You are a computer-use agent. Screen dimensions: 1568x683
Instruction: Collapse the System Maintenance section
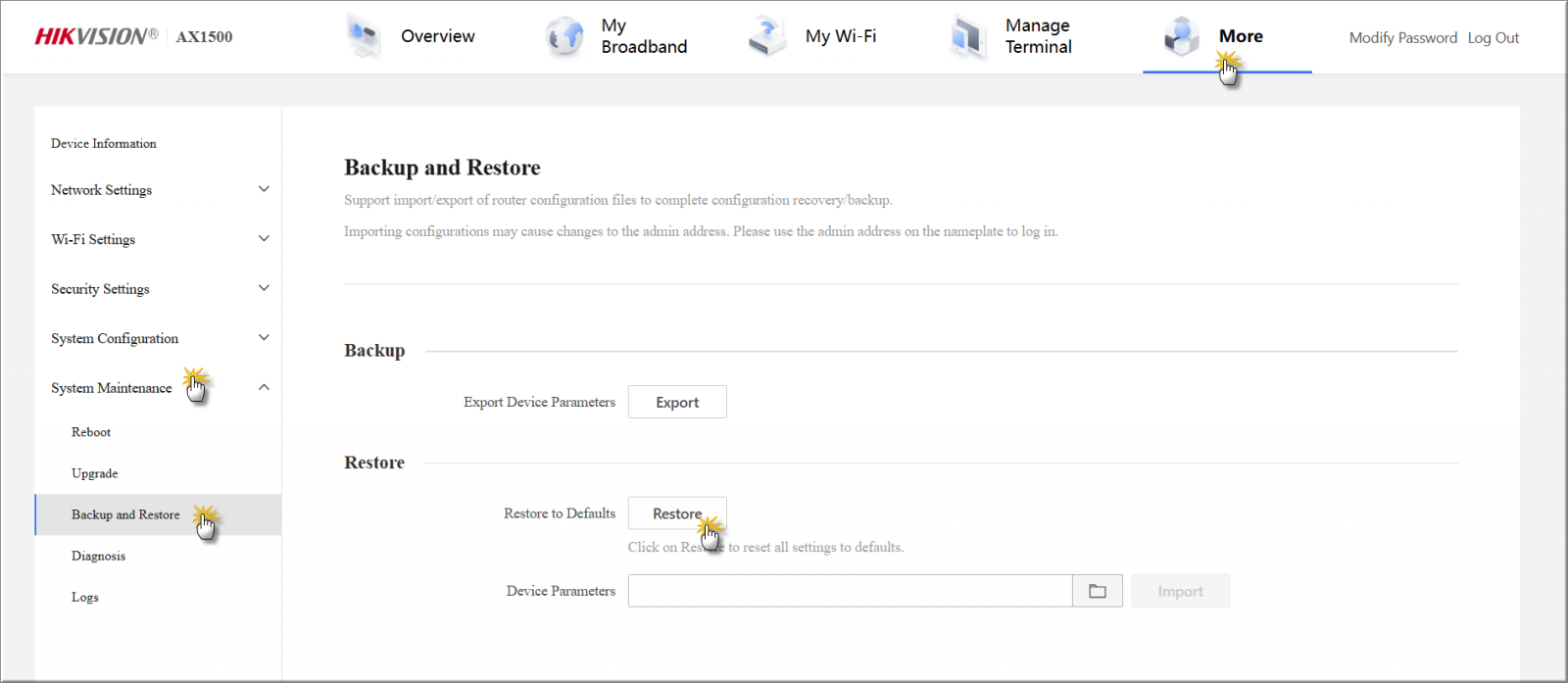coord(264,387)
